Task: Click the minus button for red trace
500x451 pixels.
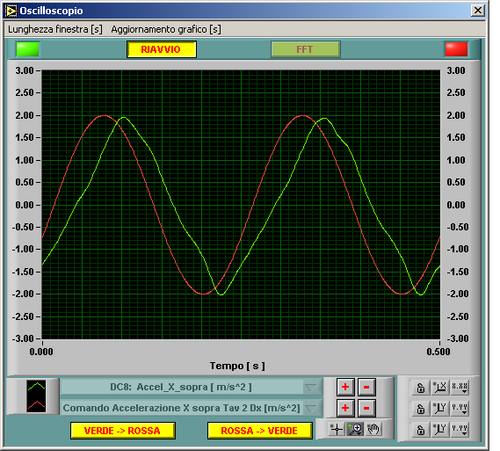Action: point(366,408)
